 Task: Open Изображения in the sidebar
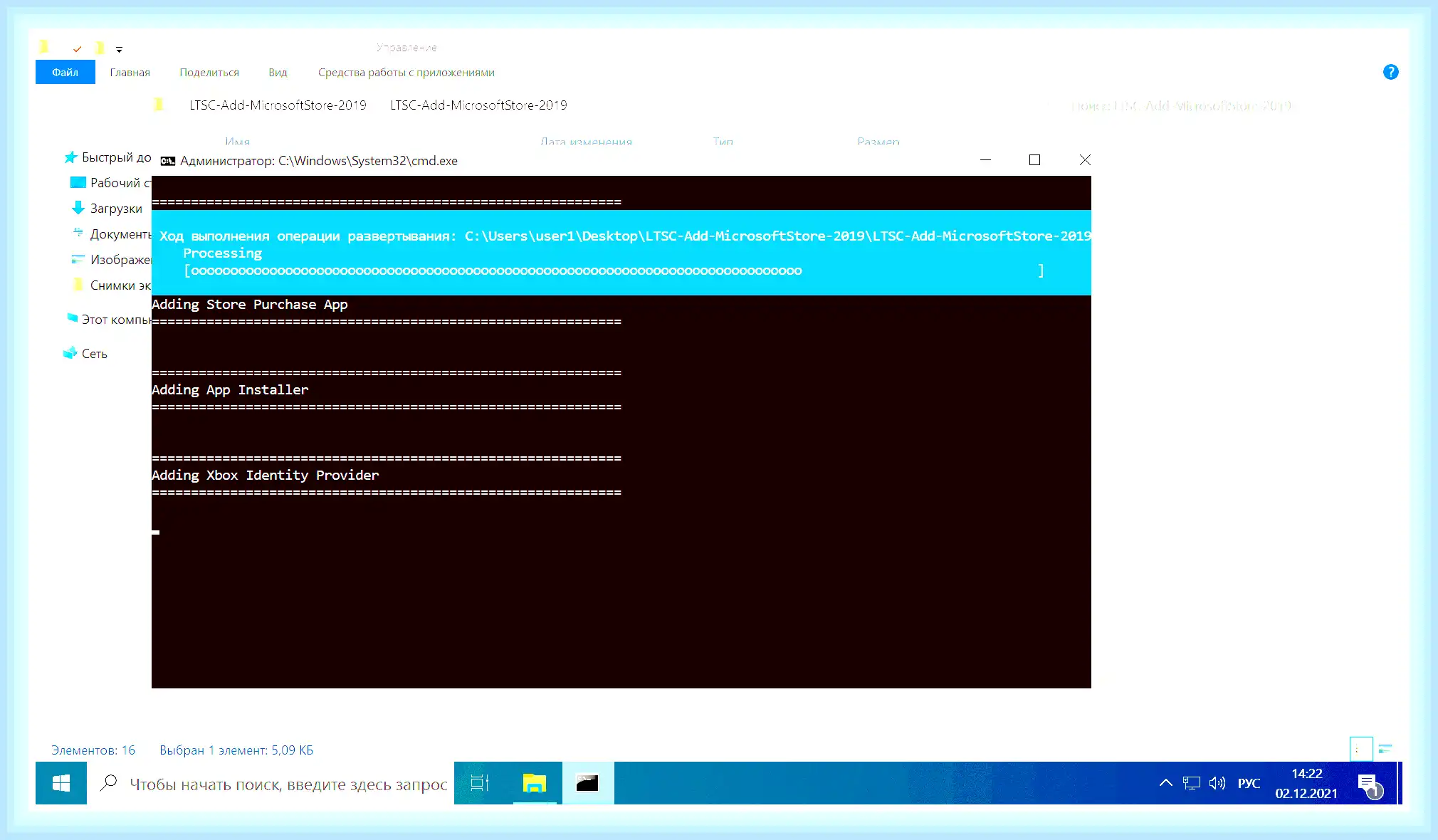(x=111, y=260)
